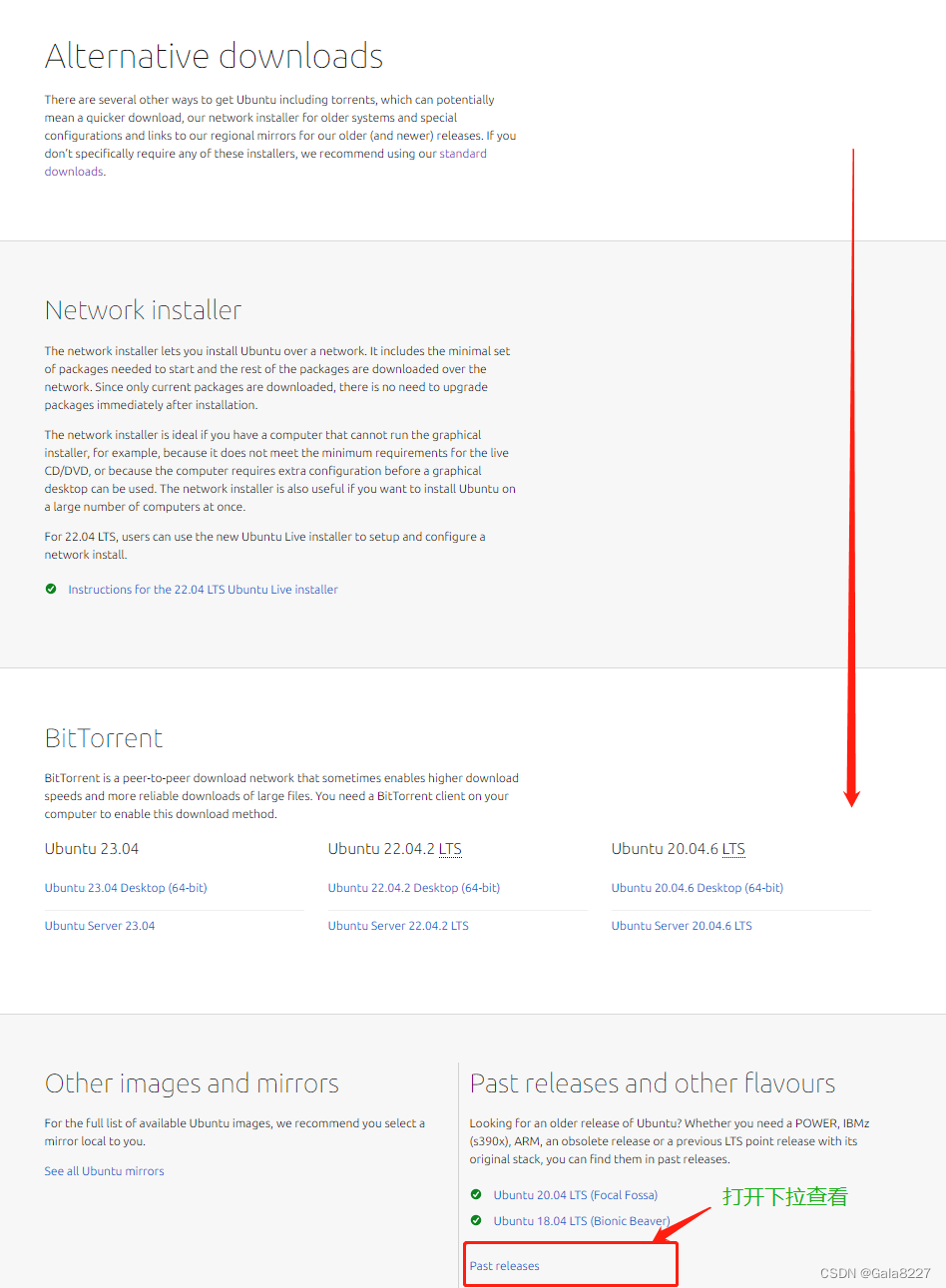Screen dimensions: 946x1288
Task: Download Ubuntu 23.04 Desktop (64-bit) torrent
Action: point(126,888)
